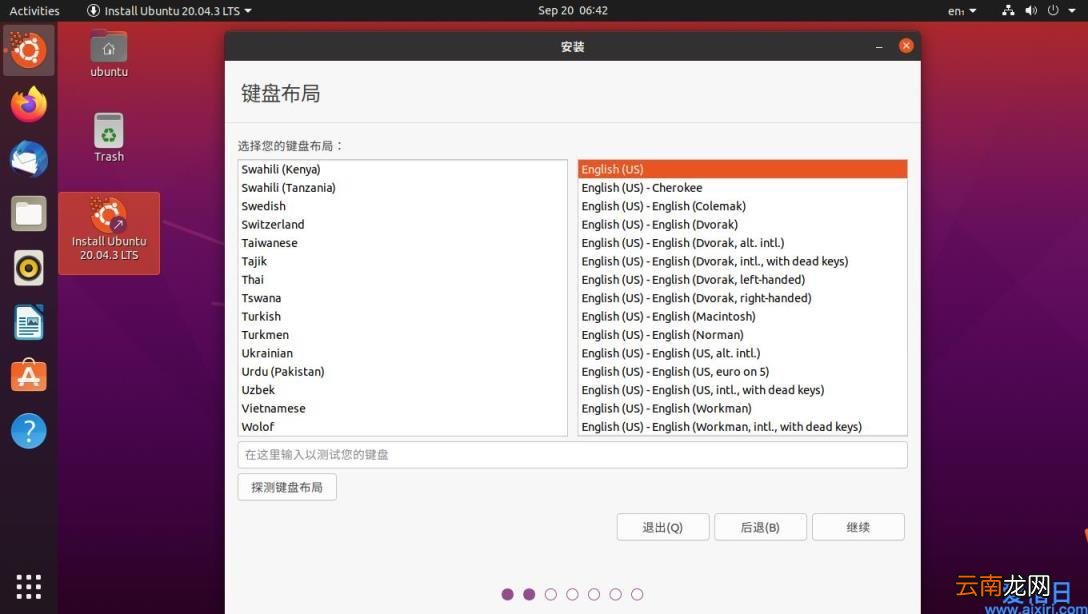Open Activities overview

click(34, 10)
